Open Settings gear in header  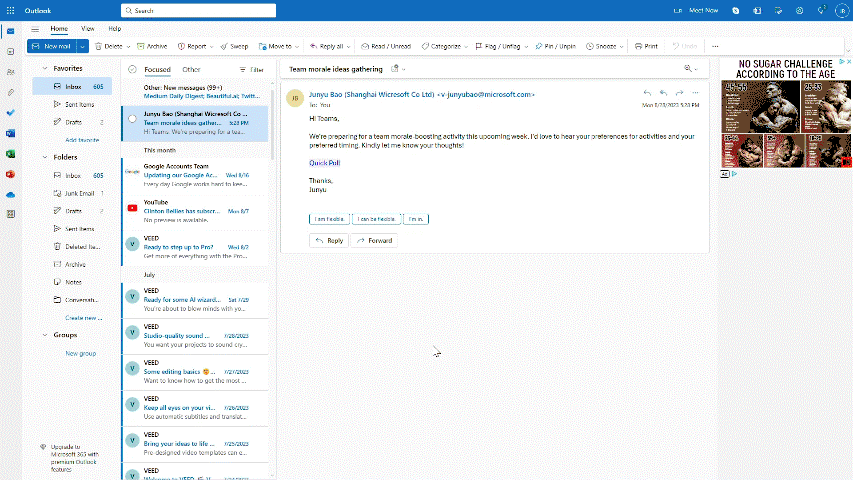click(799, 10)
